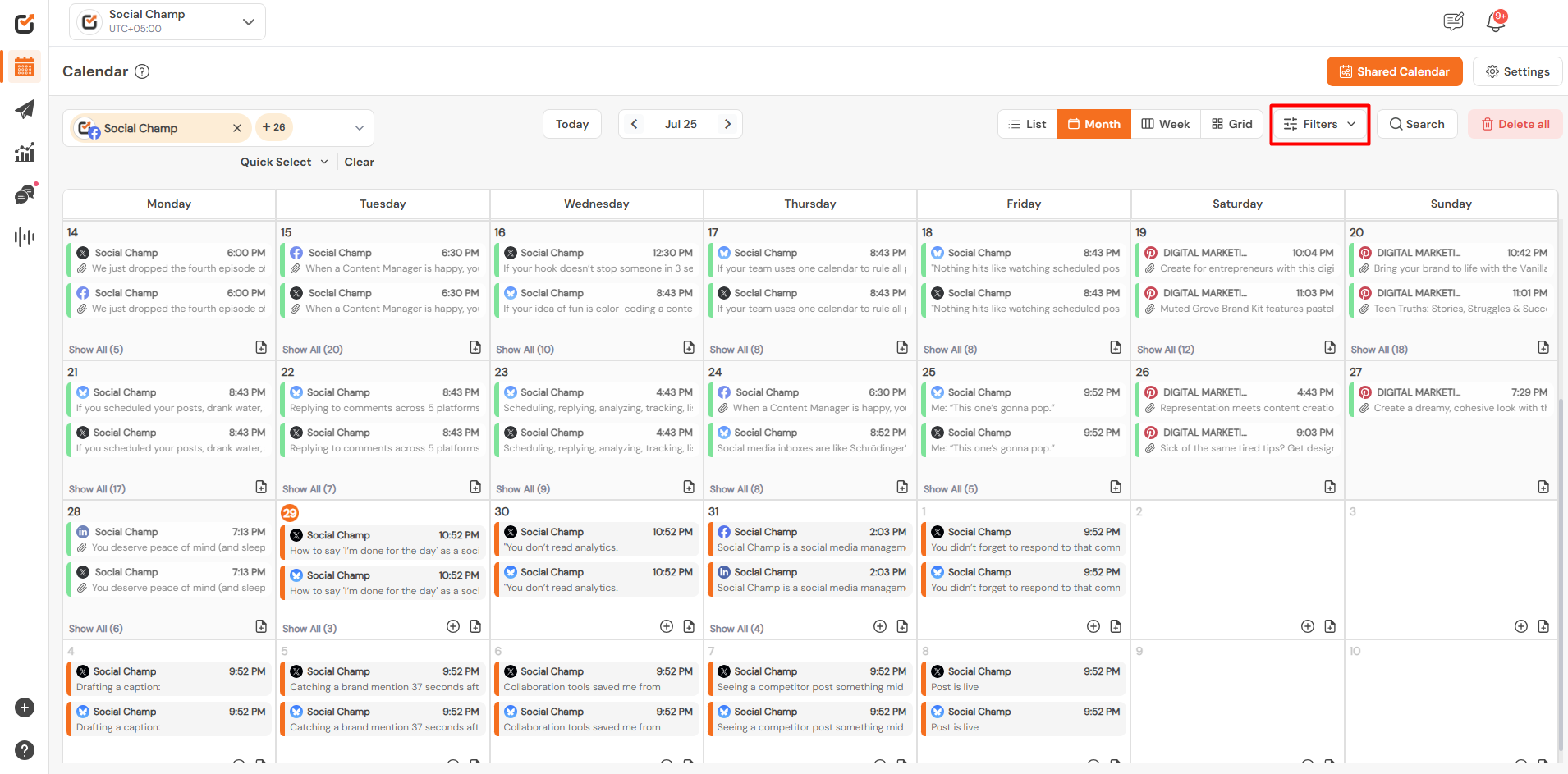
Task: Click the add-note icon on August 3
Action: click(1543, 626)
